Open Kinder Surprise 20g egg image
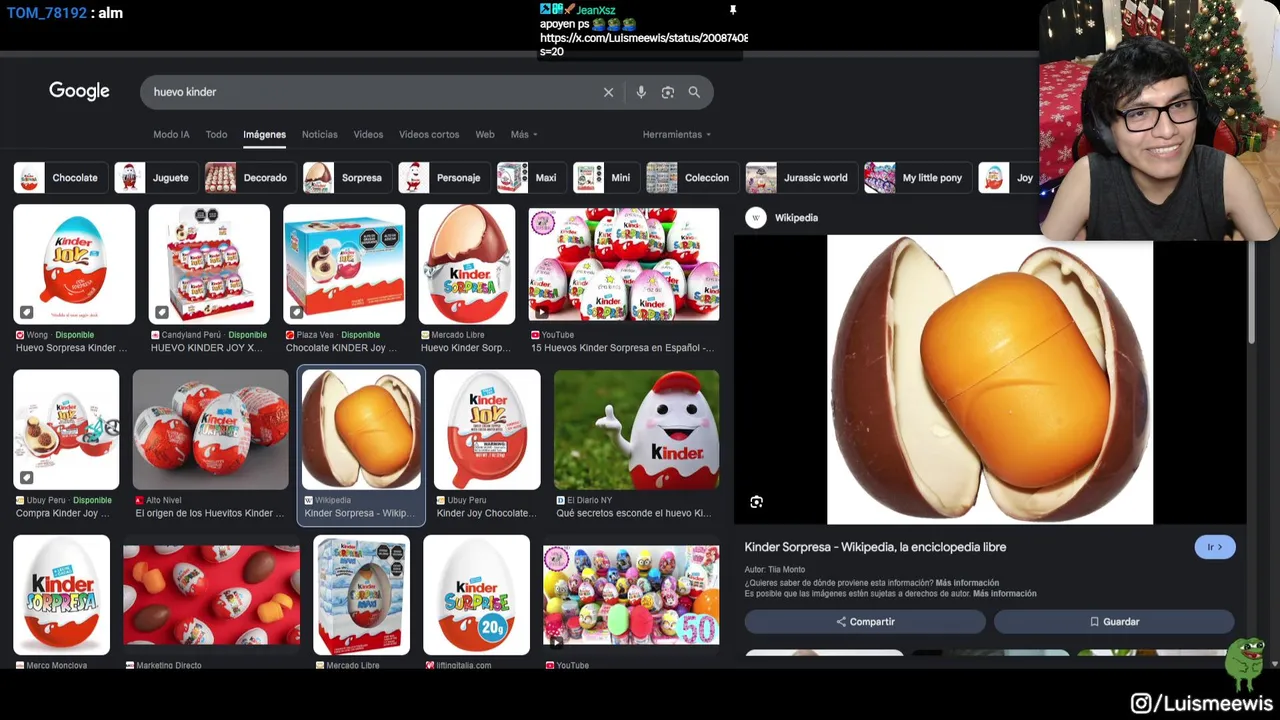The image size is (1280, 720). click(x=476, y=595)
